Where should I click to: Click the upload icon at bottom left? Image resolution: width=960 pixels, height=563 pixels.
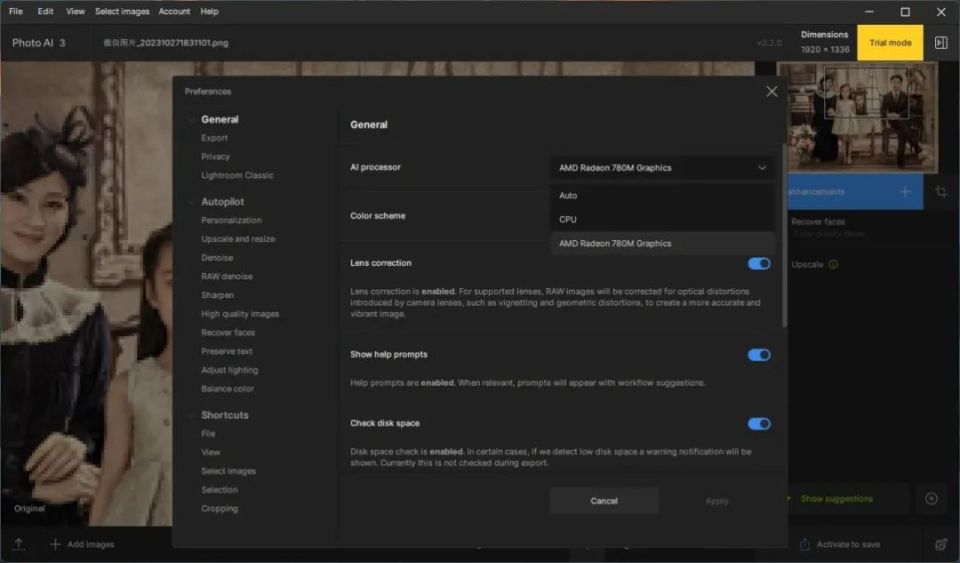click(18, 544)
